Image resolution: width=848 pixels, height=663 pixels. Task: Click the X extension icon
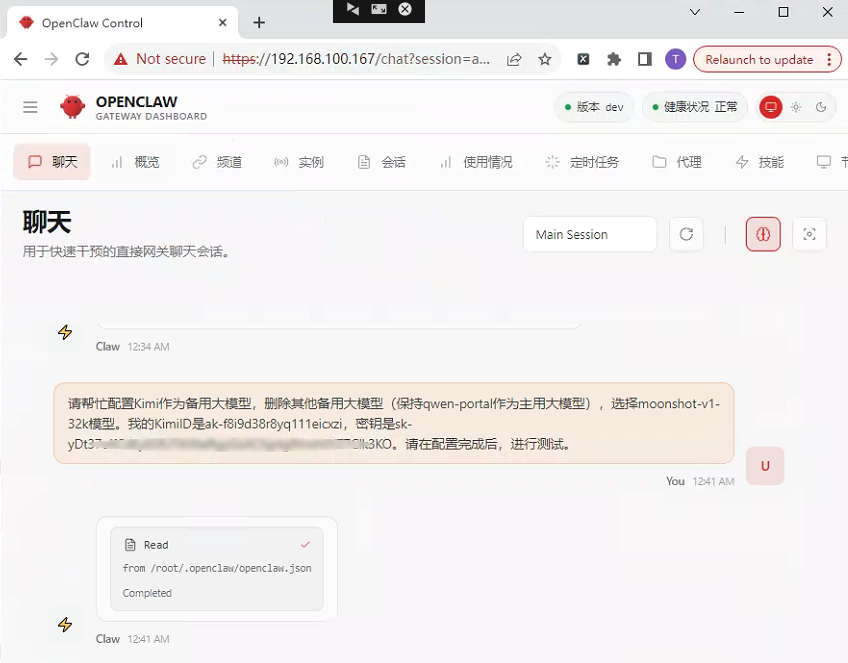(x=583, y=59)
